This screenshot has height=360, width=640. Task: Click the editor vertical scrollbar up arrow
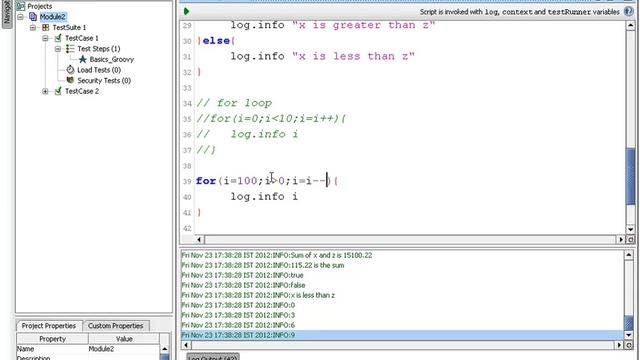coord(630,25)
